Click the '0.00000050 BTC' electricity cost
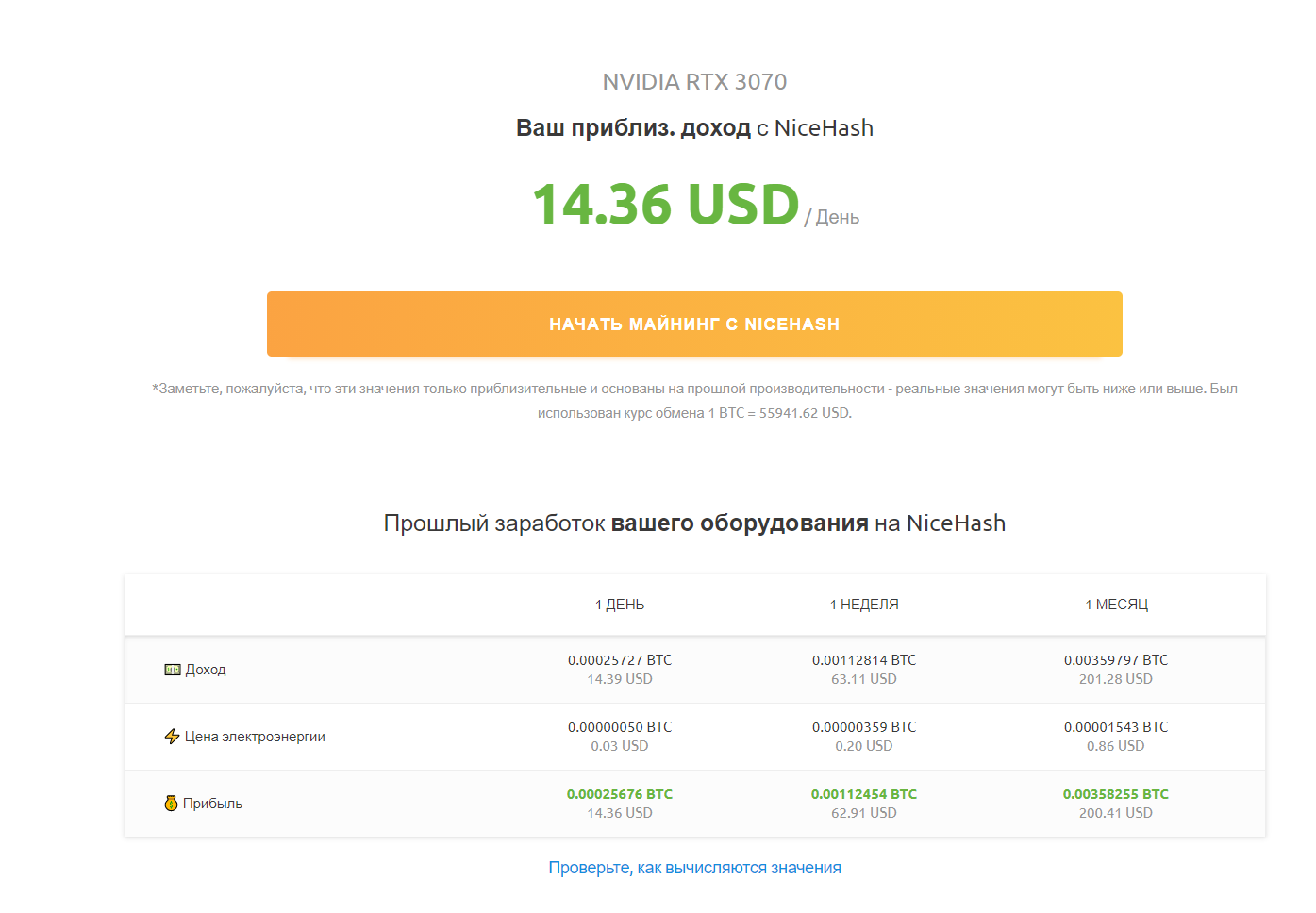Viewport: 1316px width, 913px height. point(620,727)
